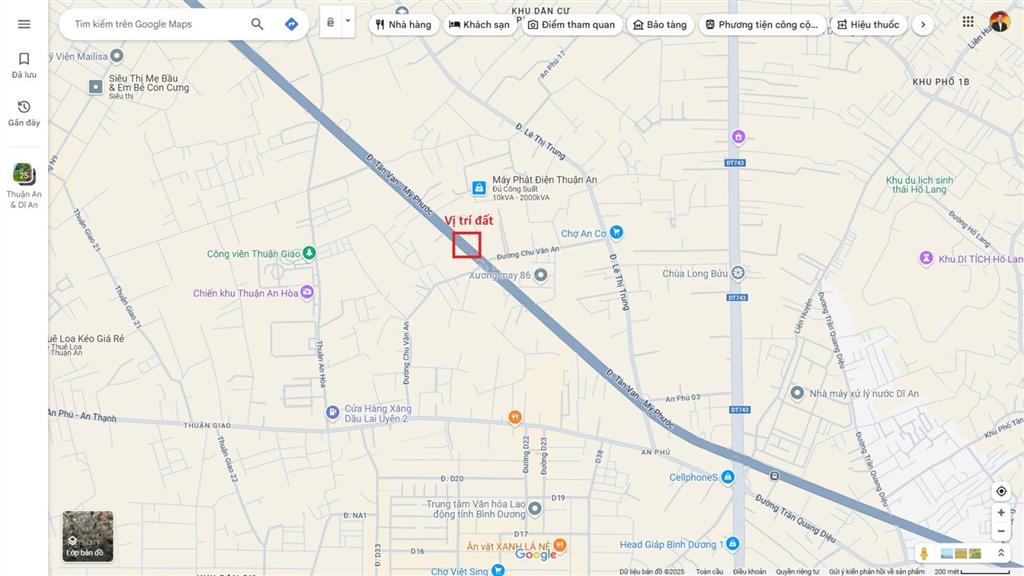1024x576 pixels.
Task: Open the main hamburger menu
Action: point(24,24)
